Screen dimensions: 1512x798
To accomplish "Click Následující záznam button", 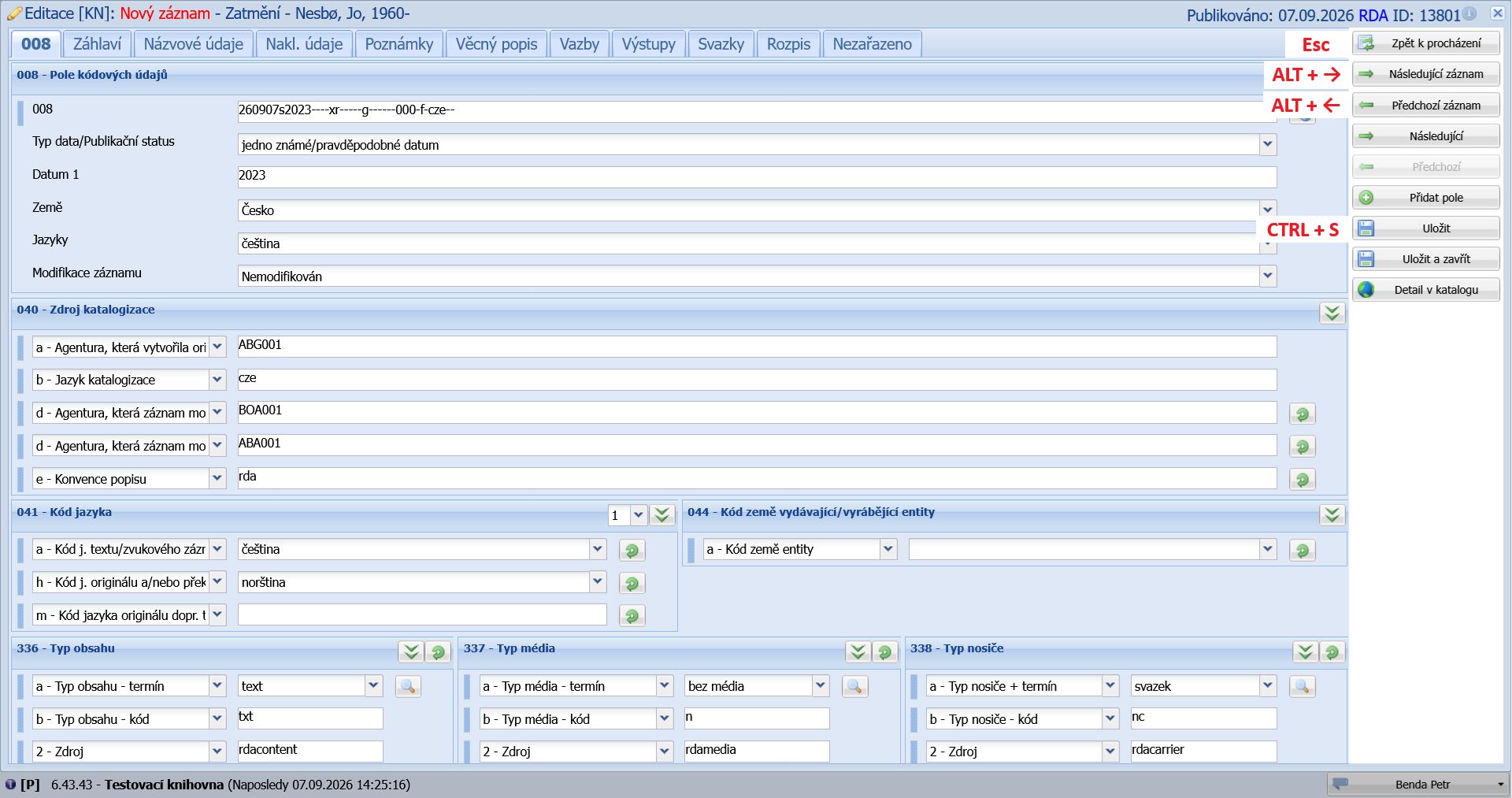I will (x=1426, y=74).
